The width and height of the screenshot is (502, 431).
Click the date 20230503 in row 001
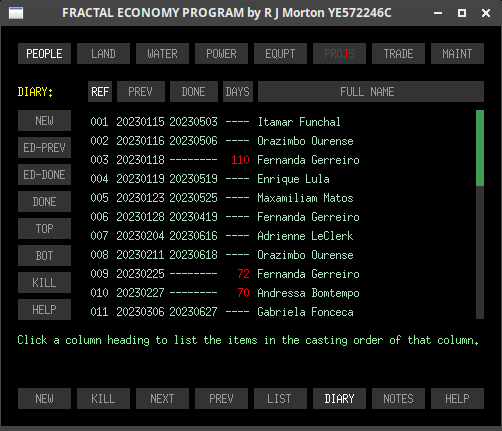click(x=194, y=122)
